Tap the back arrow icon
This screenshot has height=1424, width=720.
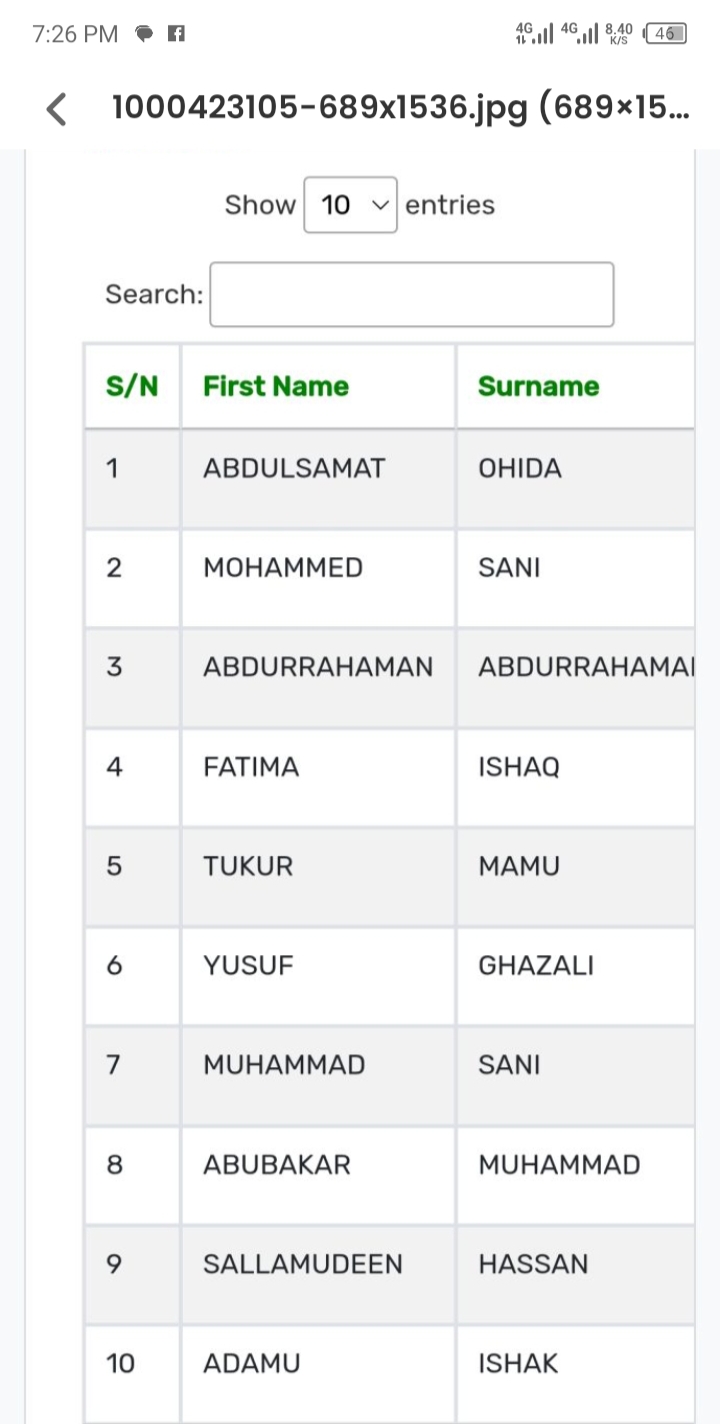[x=57, y=109]
